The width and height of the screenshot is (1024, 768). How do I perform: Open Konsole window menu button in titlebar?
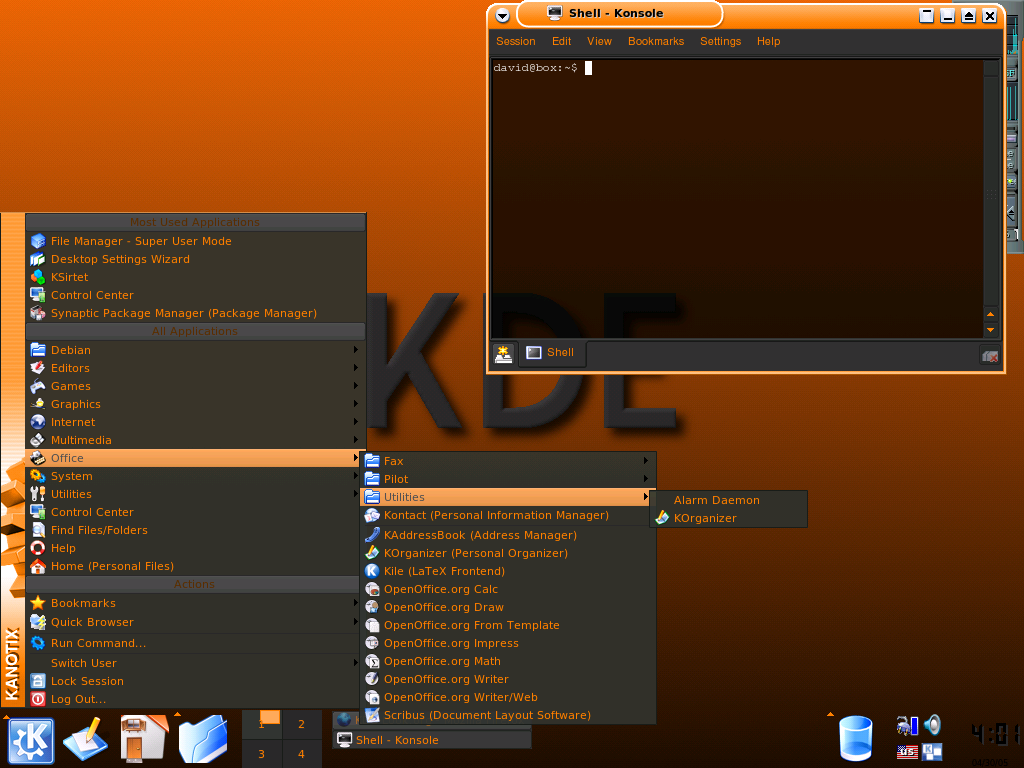coord(502,16)
